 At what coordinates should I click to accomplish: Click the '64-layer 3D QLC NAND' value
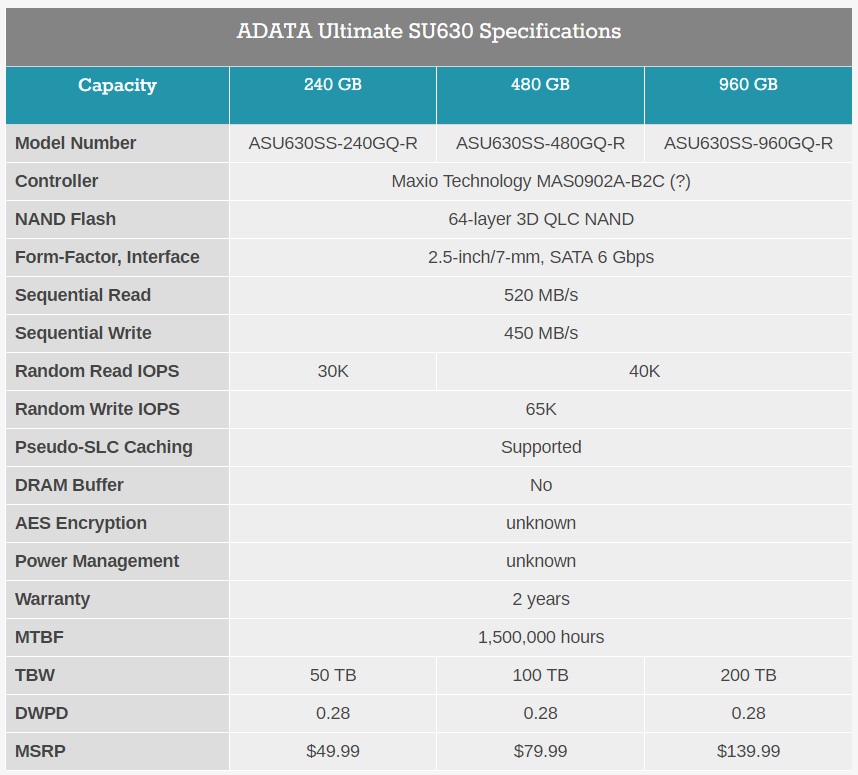(x=541, y=219)
